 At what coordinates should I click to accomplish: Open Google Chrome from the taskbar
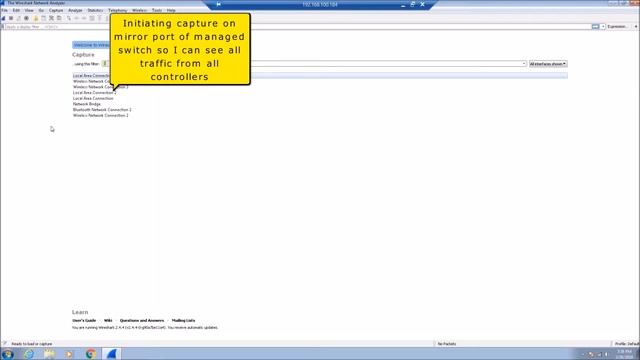point(91,354)
